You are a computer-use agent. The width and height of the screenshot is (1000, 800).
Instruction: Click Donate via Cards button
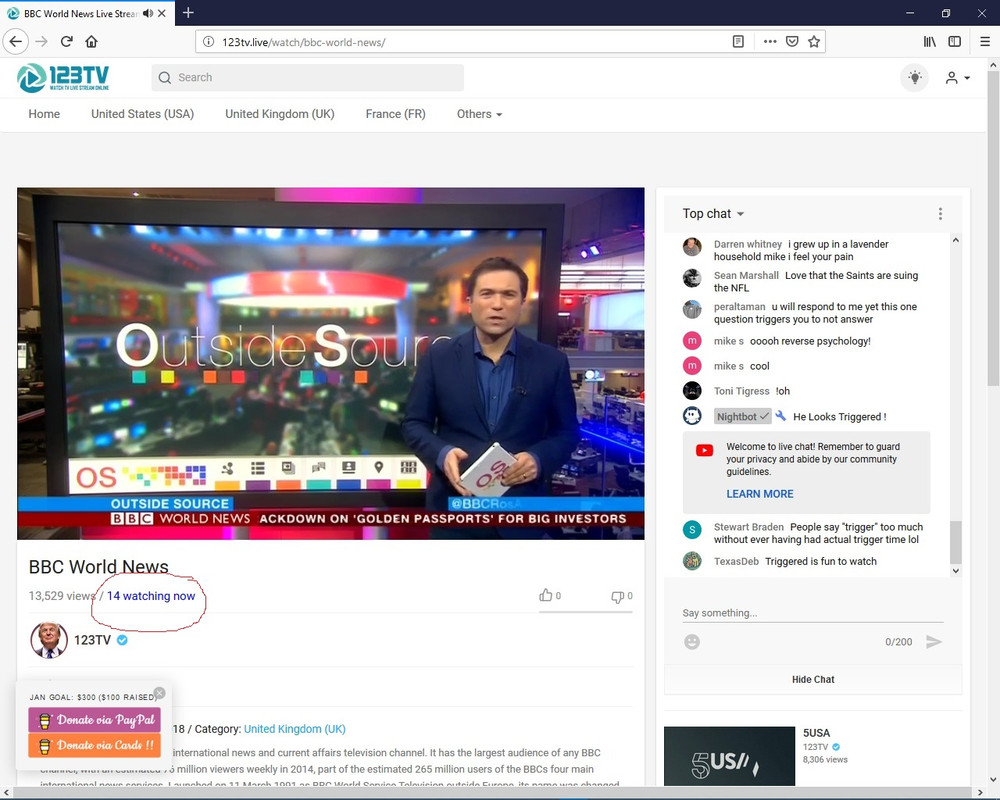[x=94, y=745]
